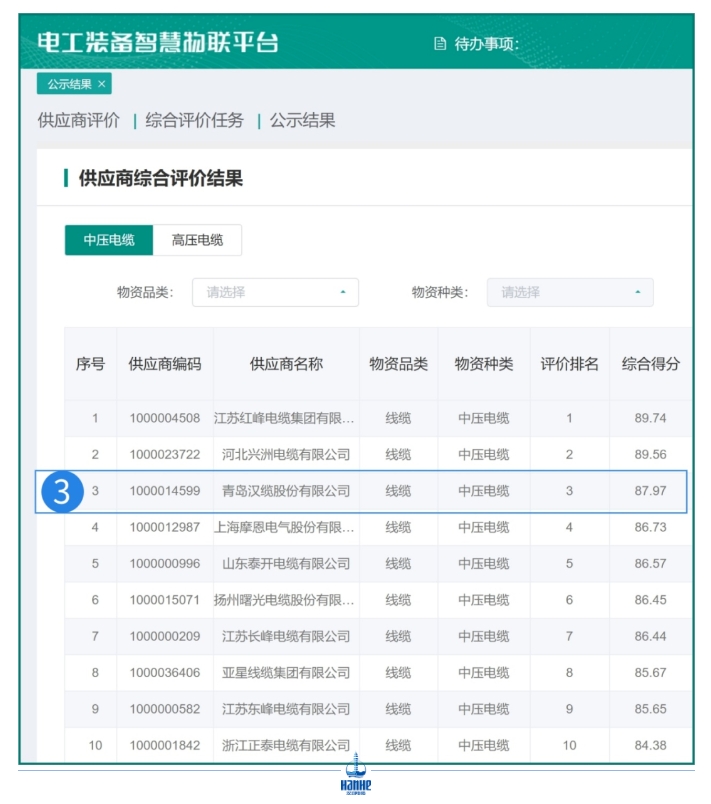Open the 物资品类 dropdown

[274, 293]
